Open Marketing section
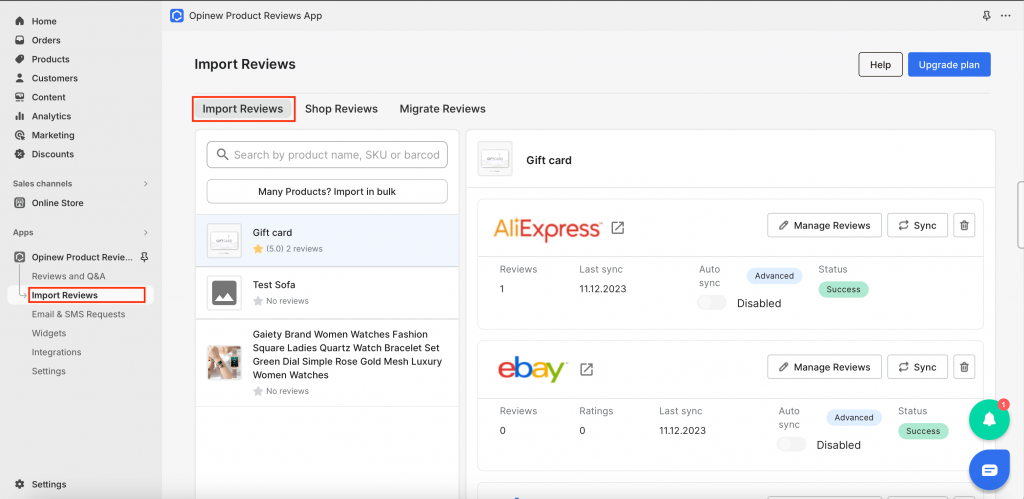Screen dimensions: 1024x499 (x=53, y=135)
